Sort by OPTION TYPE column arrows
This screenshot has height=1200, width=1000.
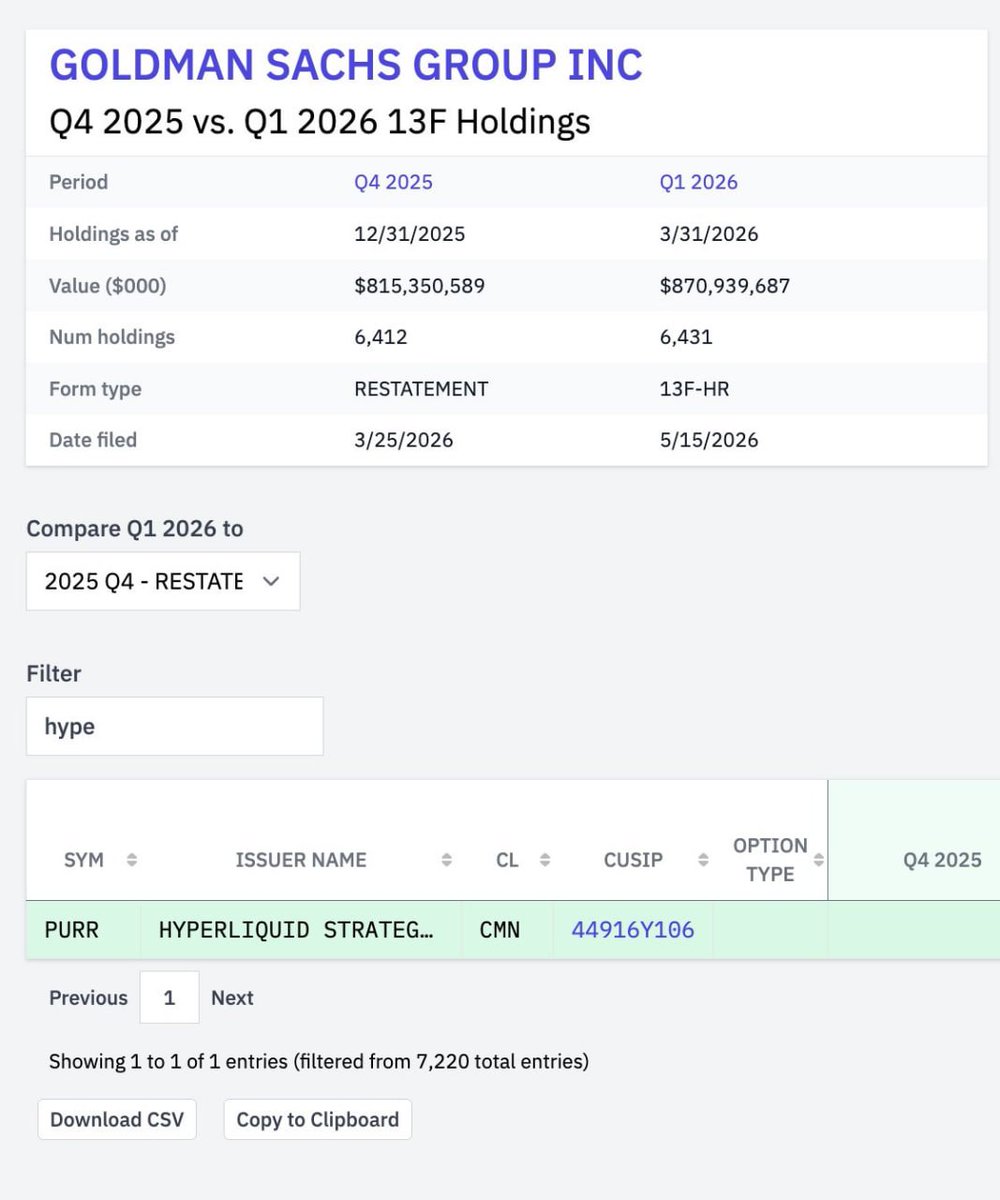coord(819,860)
